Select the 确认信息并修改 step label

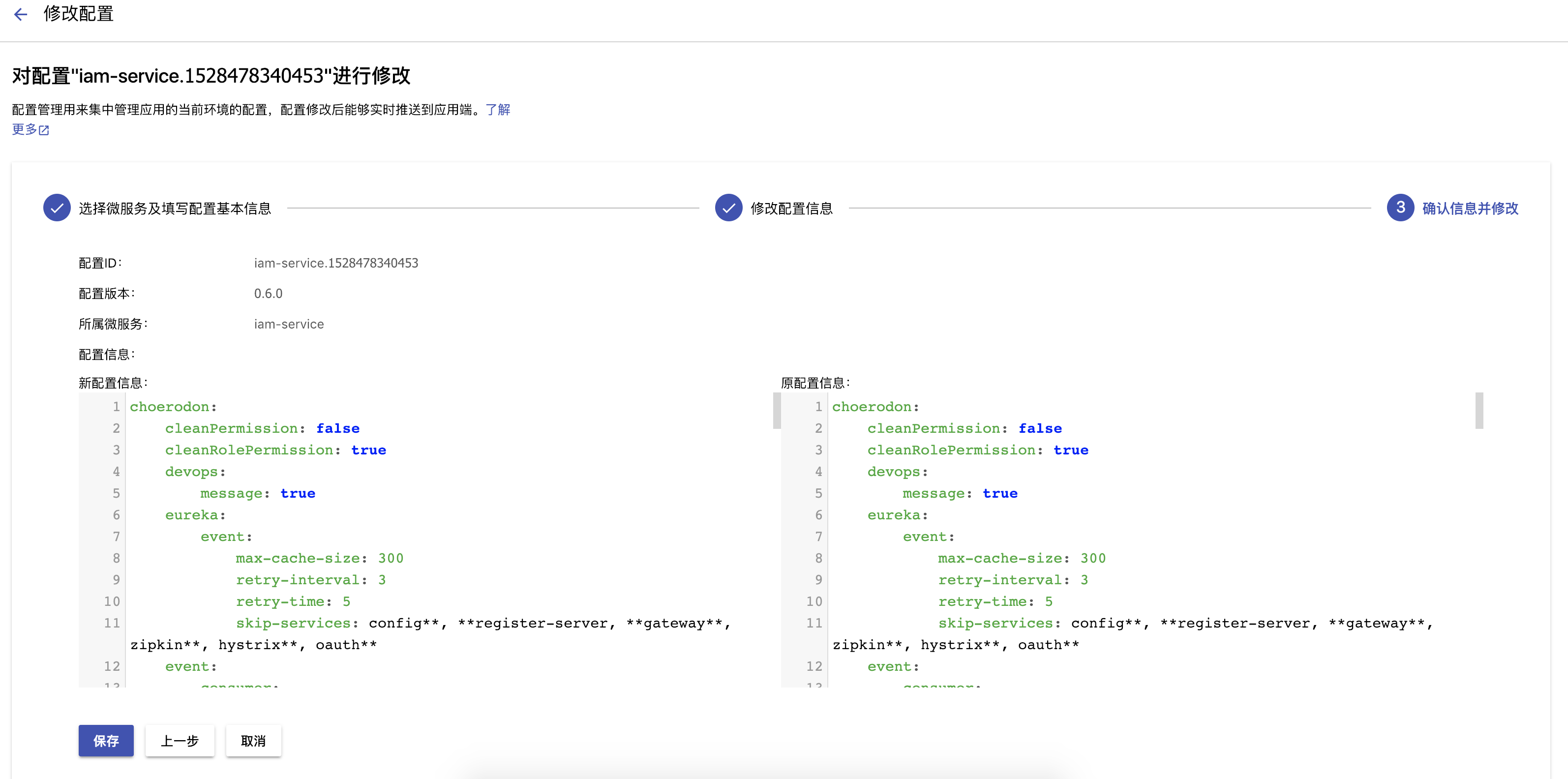tap(1470, 209)
